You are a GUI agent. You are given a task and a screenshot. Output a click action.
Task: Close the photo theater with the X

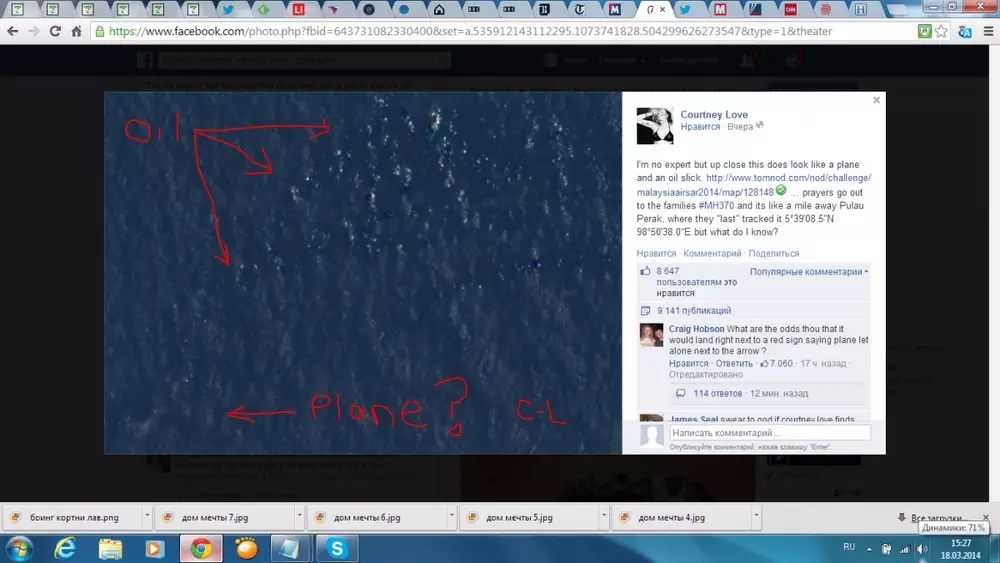(x=876, y=100)
